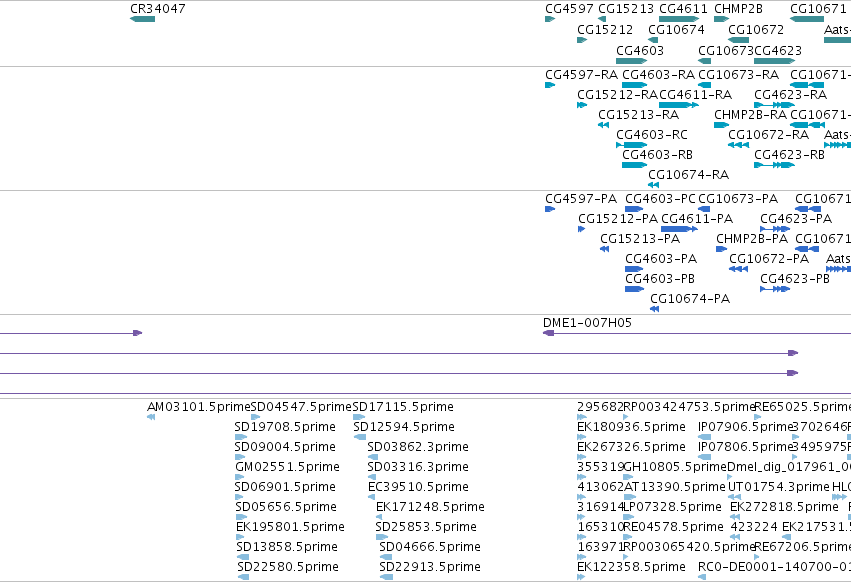Select the EC39510.5prime EST label
Screen dimensions: 851x582
coord(418,487)
